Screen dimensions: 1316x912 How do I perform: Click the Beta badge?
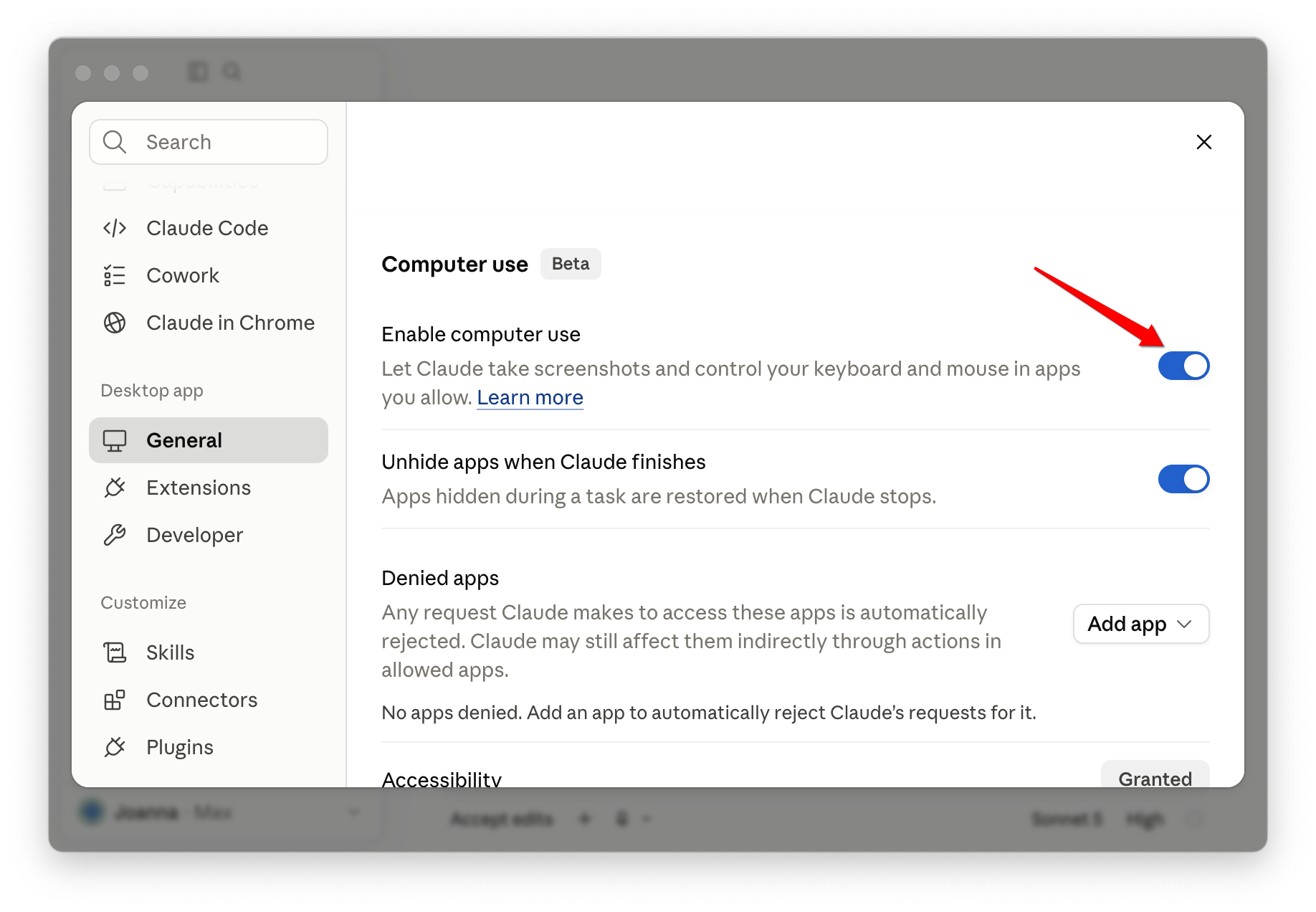point(571,264)
